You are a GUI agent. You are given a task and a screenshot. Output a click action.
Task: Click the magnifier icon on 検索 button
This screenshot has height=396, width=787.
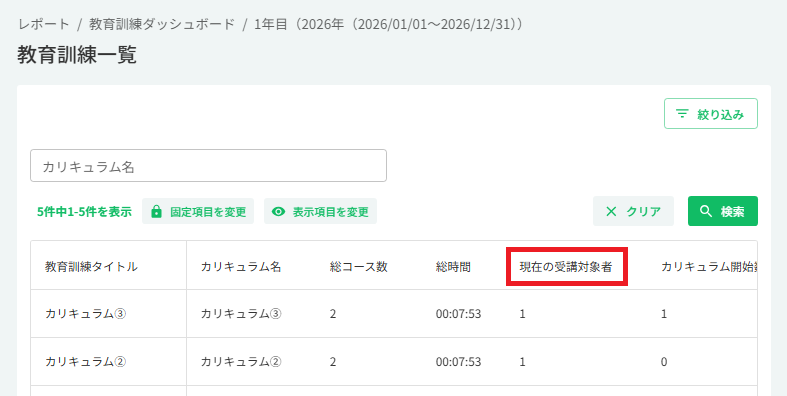pos(706,211)
